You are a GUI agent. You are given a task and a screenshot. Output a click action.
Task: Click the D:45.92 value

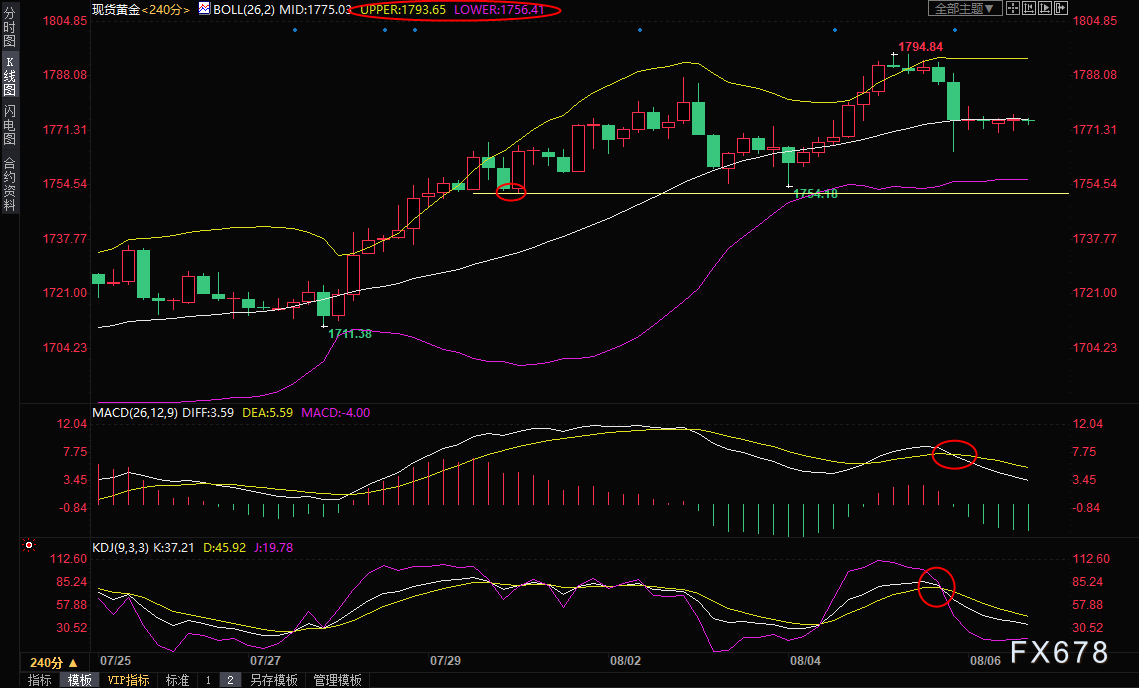(x=224, y=548)
